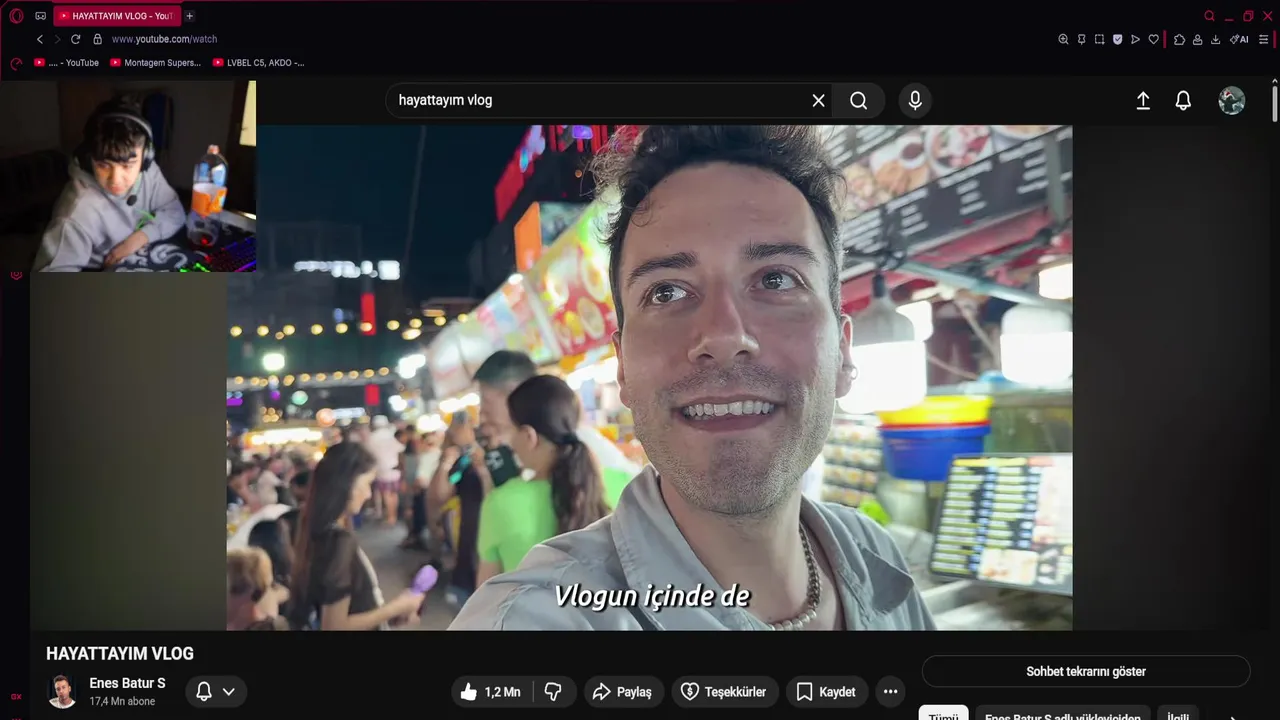Image resolution: width=1280 pixels, height=720 pixels.
Task: Start voice search with microphone
Action: tap(914, 100)
